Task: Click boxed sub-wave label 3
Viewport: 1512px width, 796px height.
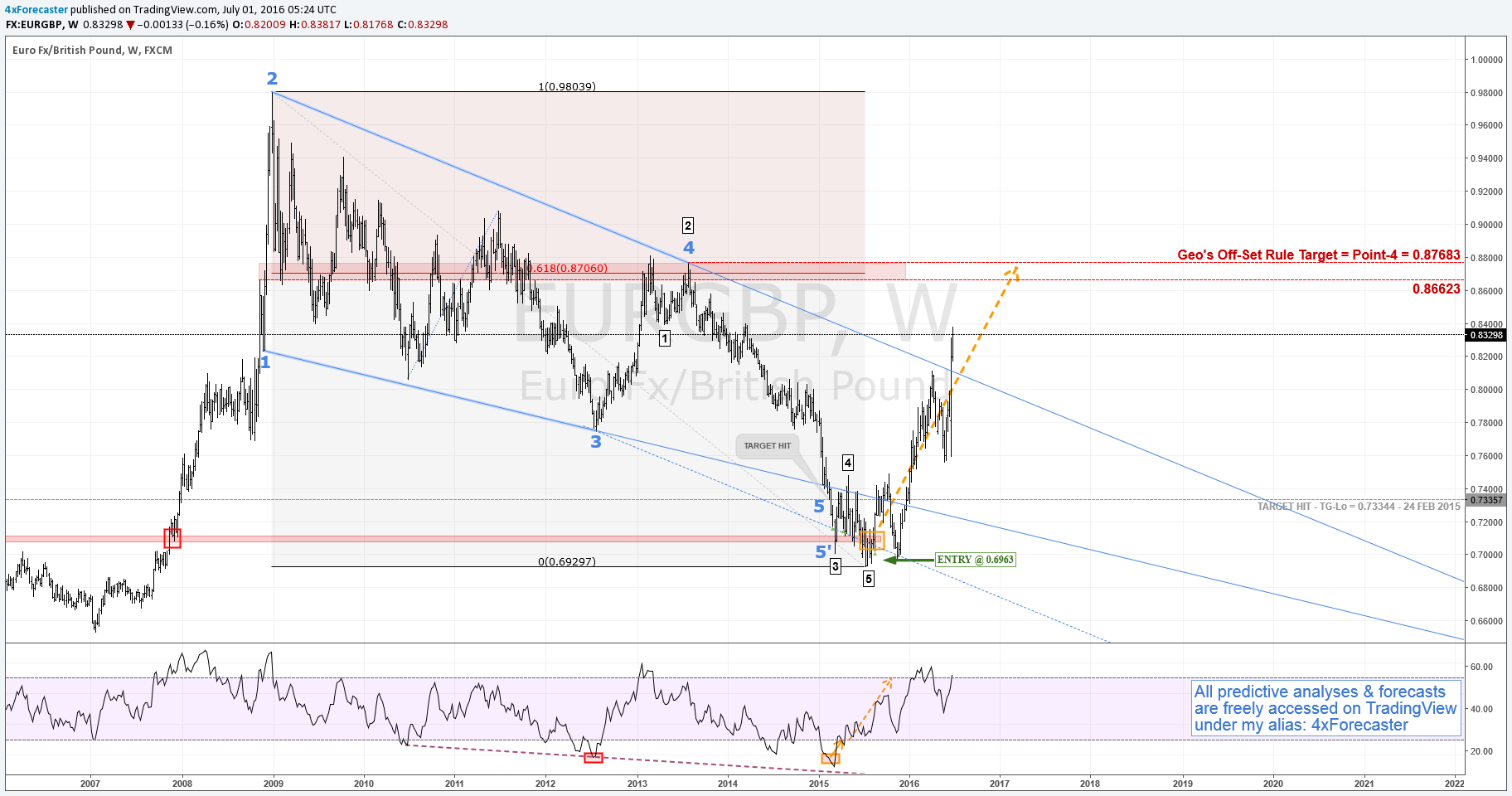Action: (836, 566)
